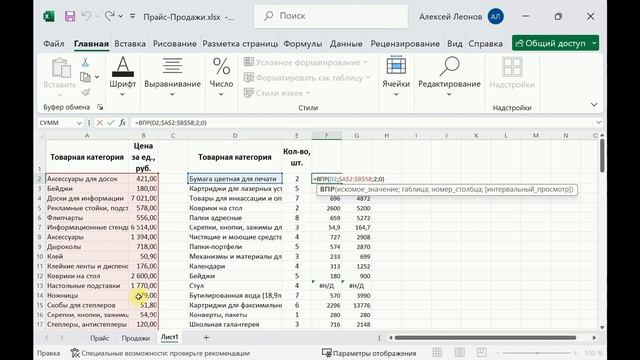Click inside the formula bar text
Screen dimensions: 640x360
pyautogui.click(x=171, y=122)
